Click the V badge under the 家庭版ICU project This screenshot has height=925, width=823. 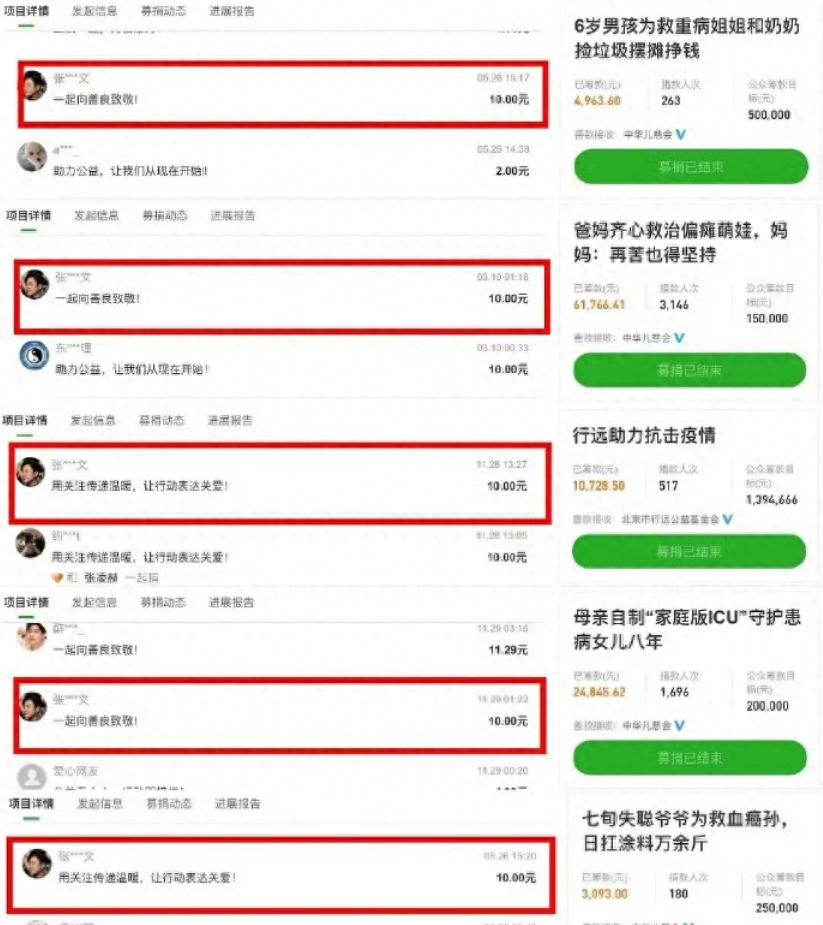click(680, 726)
